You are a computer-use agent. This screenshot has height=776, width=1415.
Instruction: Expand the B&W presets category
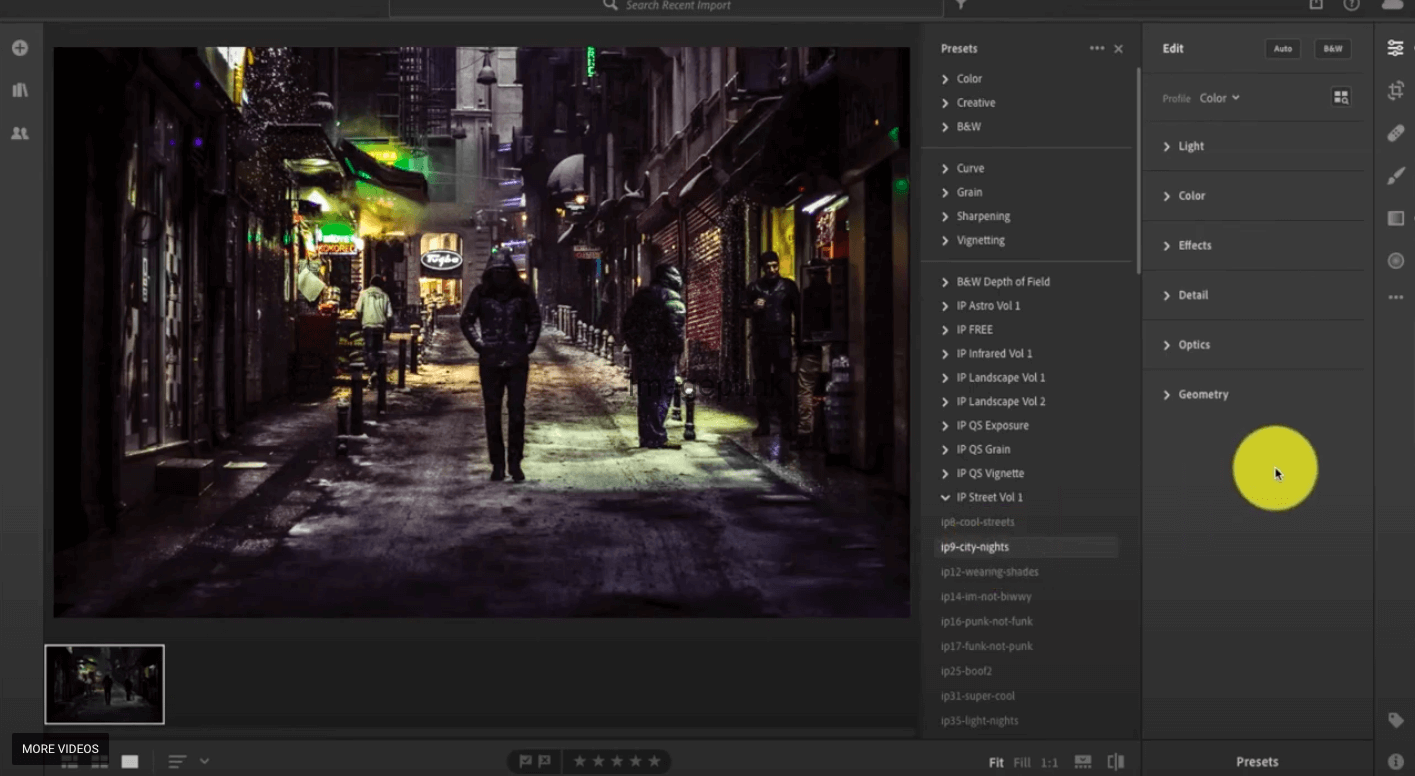966,127
